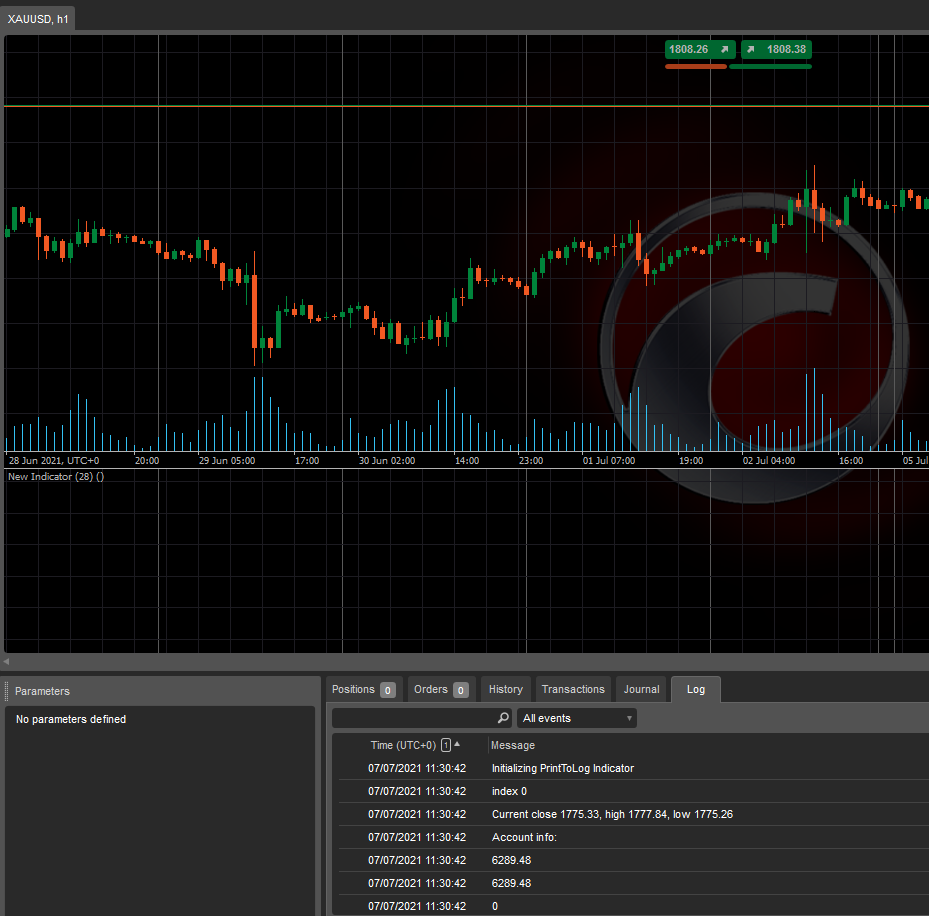Switch to the Transactions tab
The width and height of the screenshot is (929, 916).
[x=573, y=689]
